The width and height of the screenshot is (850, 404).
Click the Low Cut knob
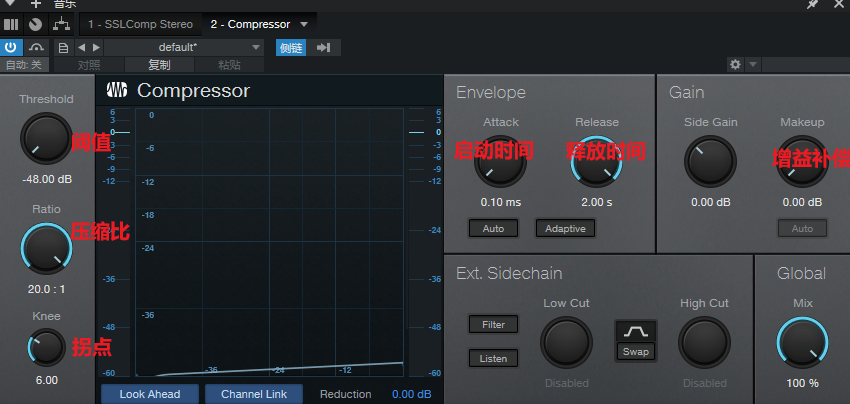pyautogui.click(x=566, y=343)
